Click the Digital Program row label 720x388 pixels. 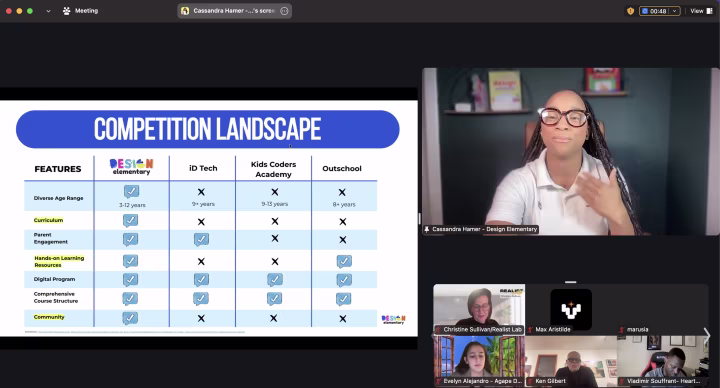point(54,279)
